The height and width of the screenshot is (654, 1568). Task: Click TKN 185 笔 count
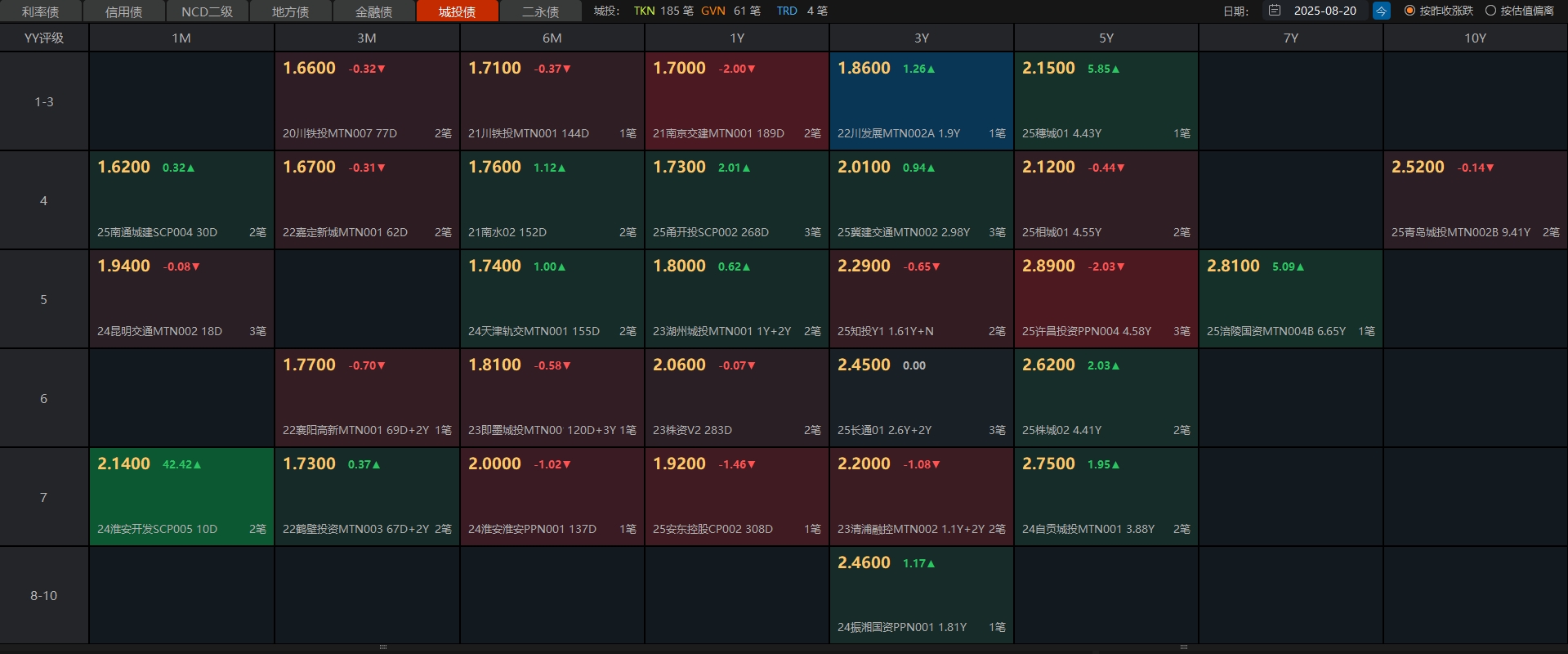coord(663,11)
